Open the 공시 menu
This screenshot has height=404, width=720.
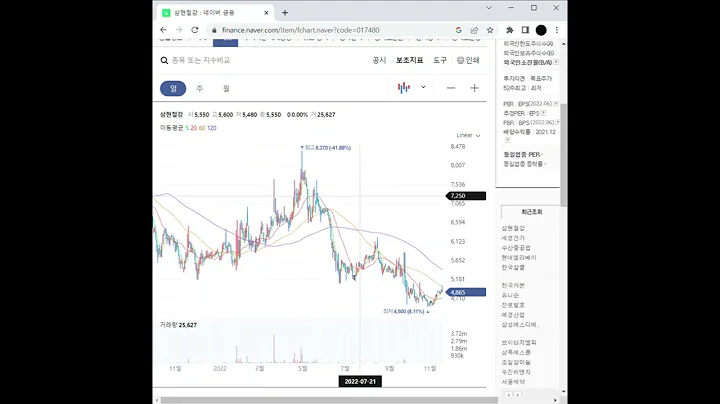pos(379,60)
